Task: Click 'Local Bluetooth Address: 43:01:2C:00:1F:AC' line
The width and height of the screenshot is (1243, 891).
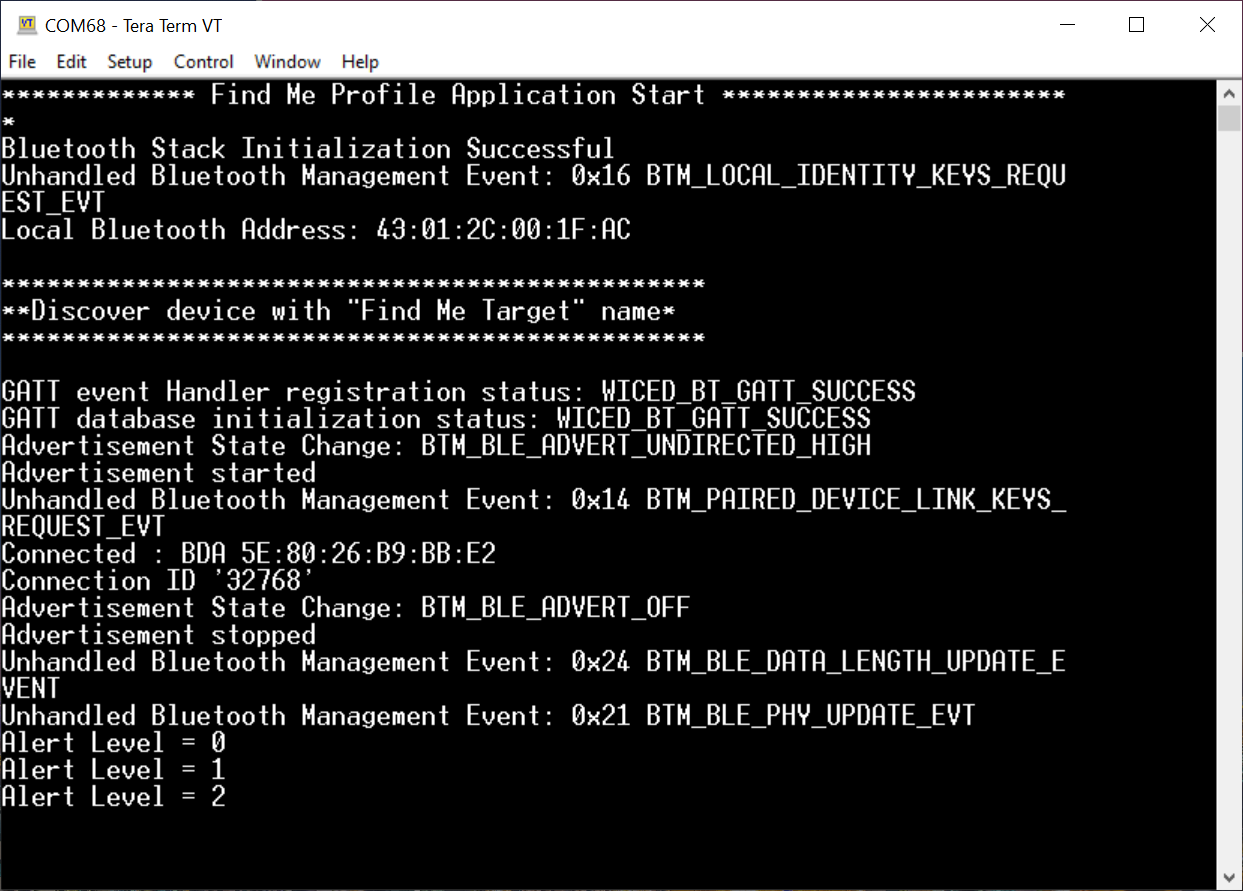Action: [316, 230]
